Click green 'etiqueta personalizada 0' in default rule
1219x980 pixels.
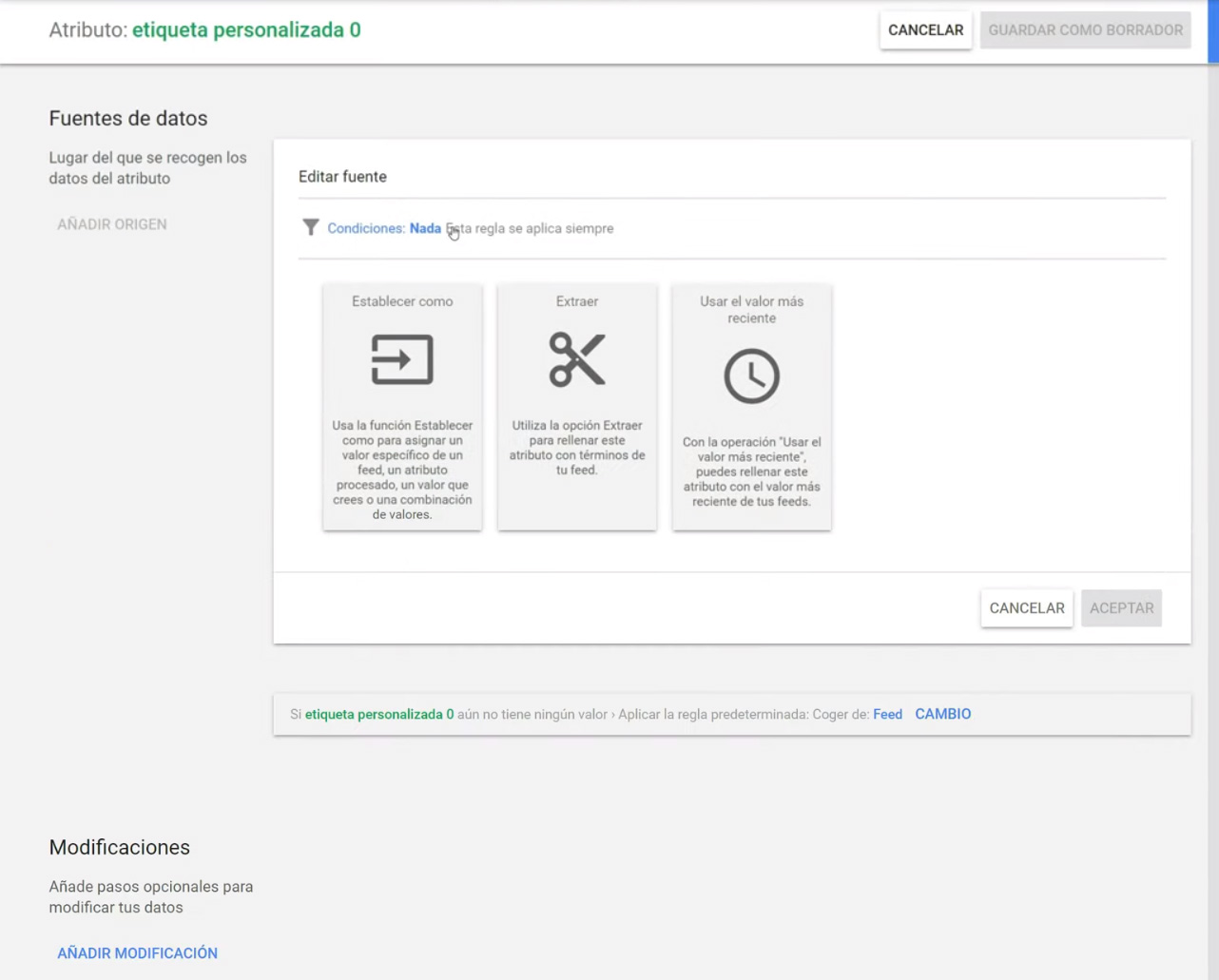tap(379, 714)
